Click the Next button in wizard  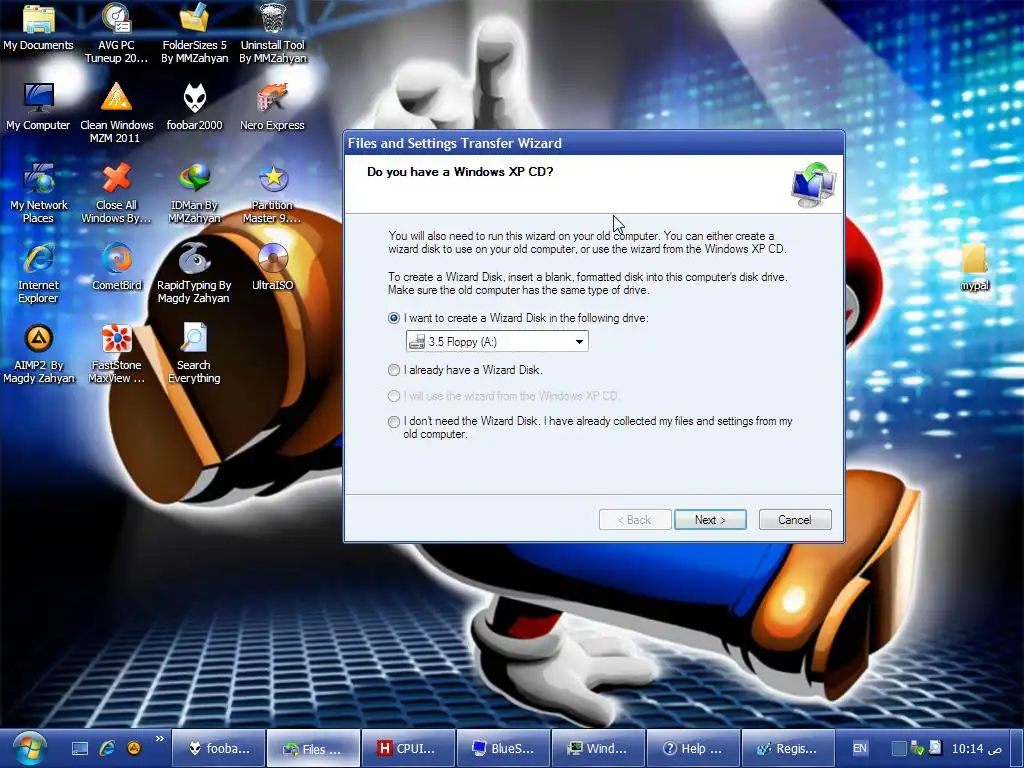pyautogui.click(x=710, y=520)
